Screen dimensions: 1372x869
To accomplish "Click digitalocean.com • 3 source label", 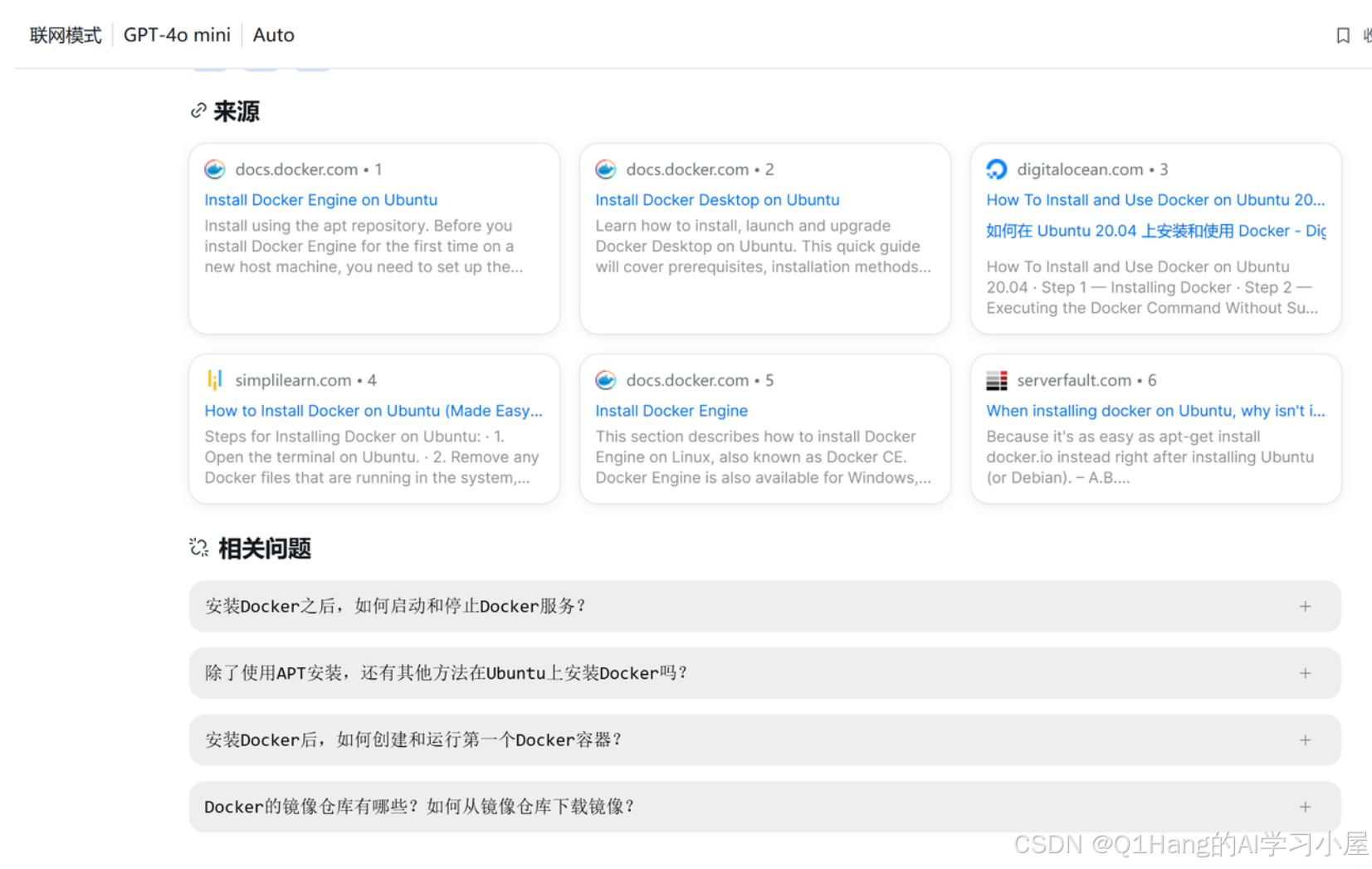I will (x=1092, y=169).
